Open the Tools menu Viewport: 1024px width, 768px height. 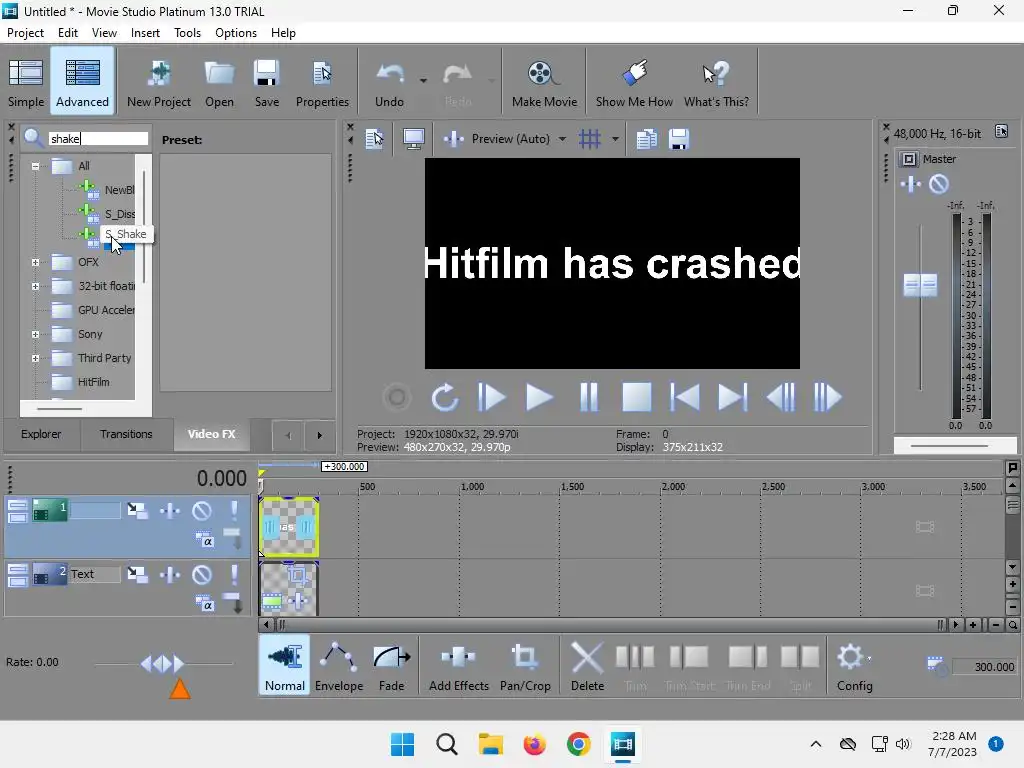coord(187,33)
